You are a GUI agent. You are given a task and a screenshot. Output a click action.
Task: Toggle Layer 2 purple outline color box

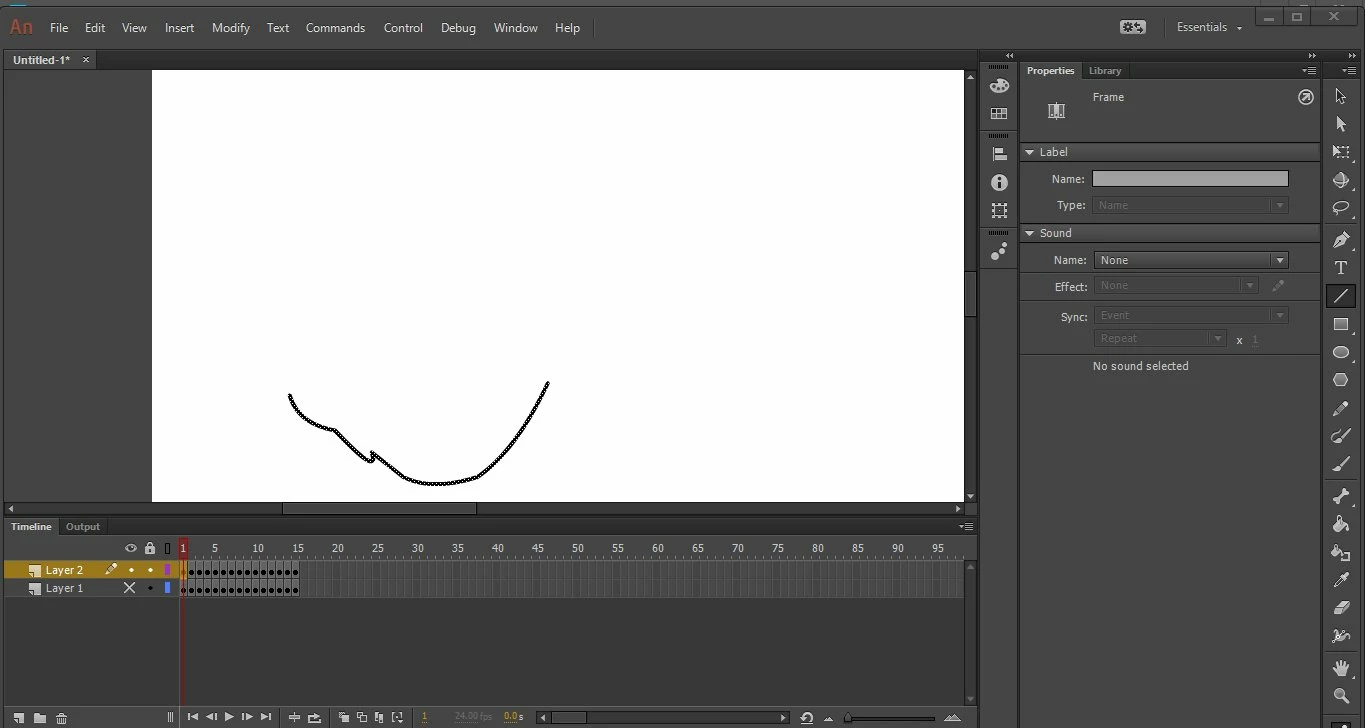click(167, 570)
